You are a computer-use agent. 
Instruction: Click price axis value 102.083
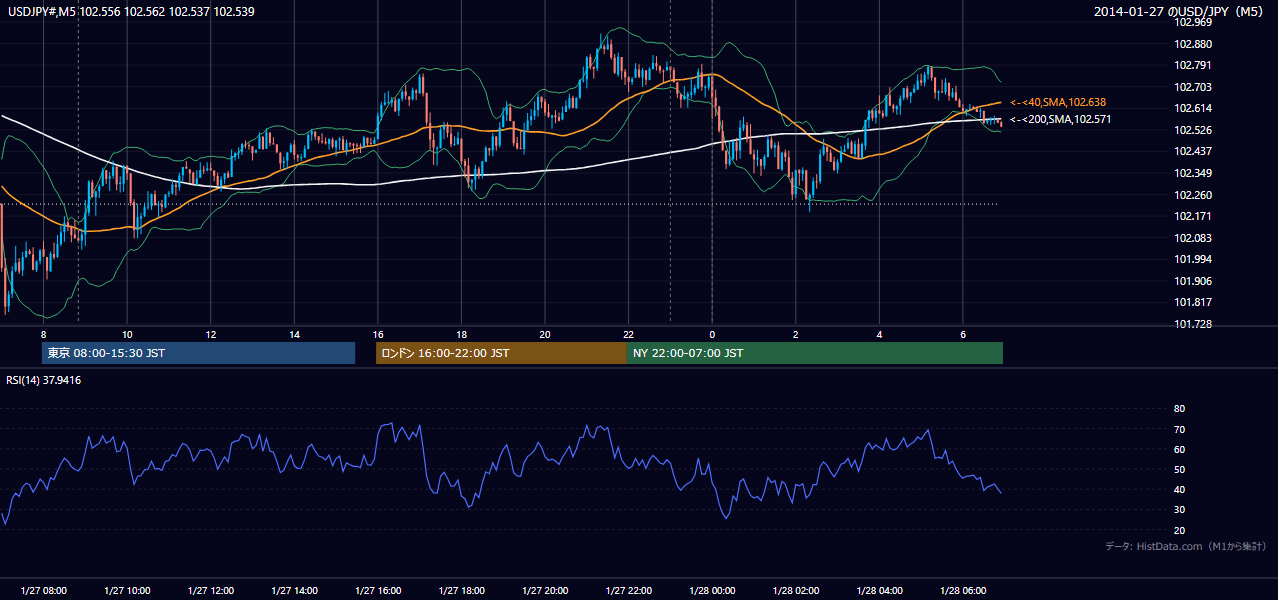(x=1193, y=238)
